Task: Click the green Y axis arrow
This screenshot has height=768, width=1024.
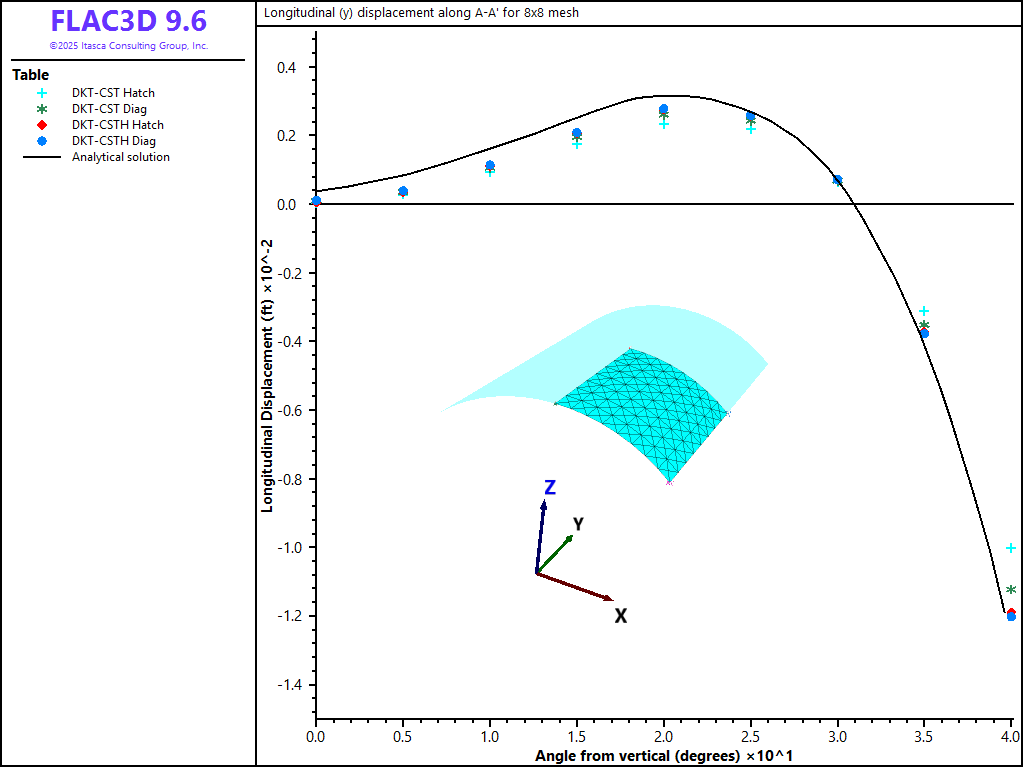Action: click(x=556, y=553)
